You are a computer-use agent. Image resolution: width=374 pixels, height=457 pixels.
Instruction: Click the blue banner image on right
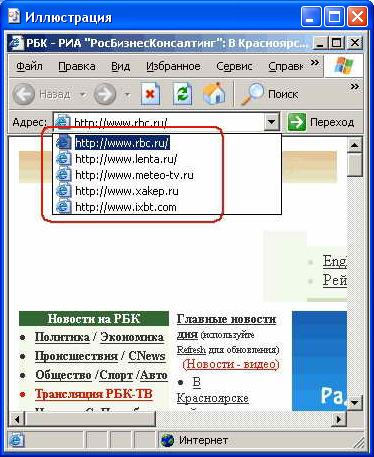(319, 361)
